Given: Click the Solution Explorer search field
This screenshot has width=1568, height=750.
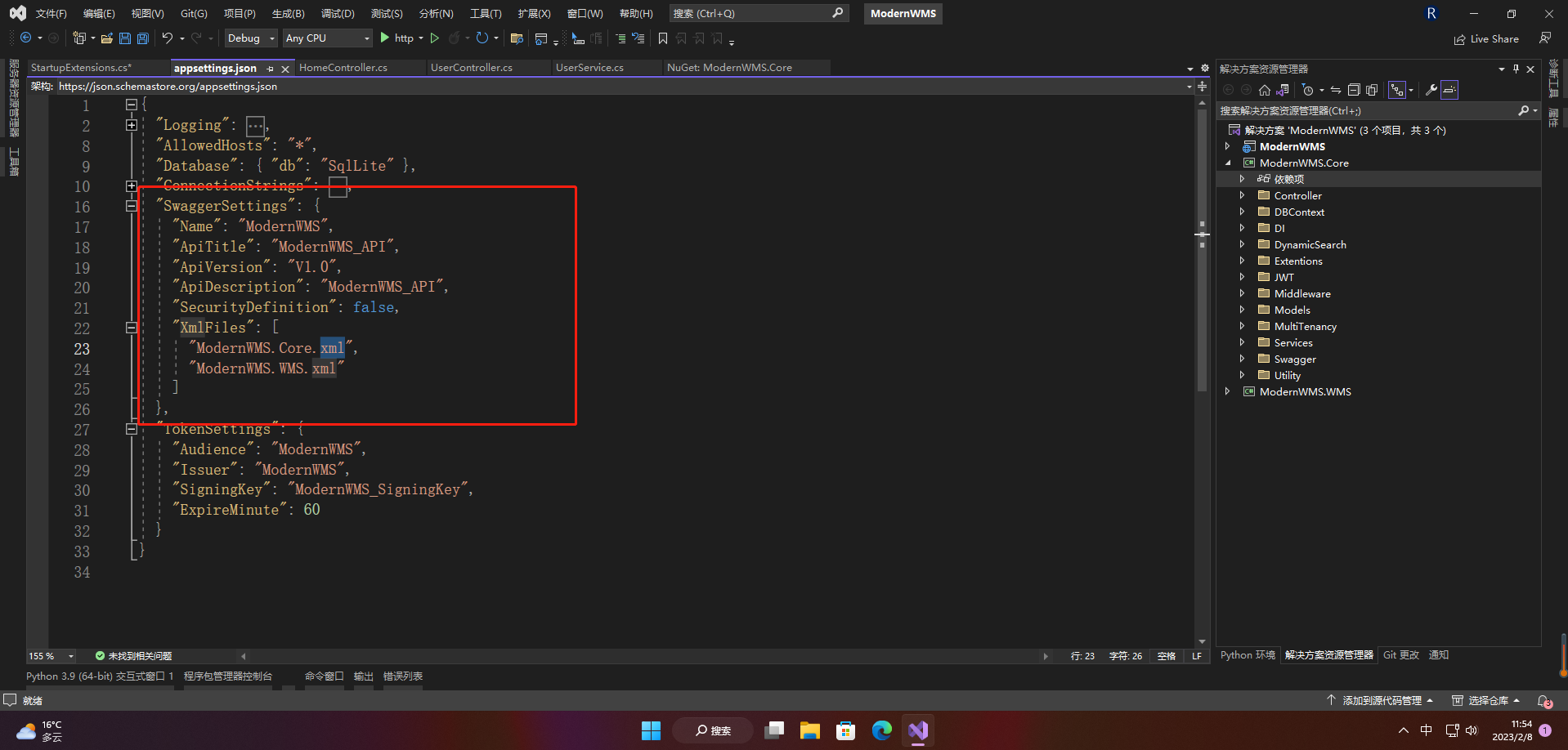Looking at the screenshot, I should click(1378, 111).
